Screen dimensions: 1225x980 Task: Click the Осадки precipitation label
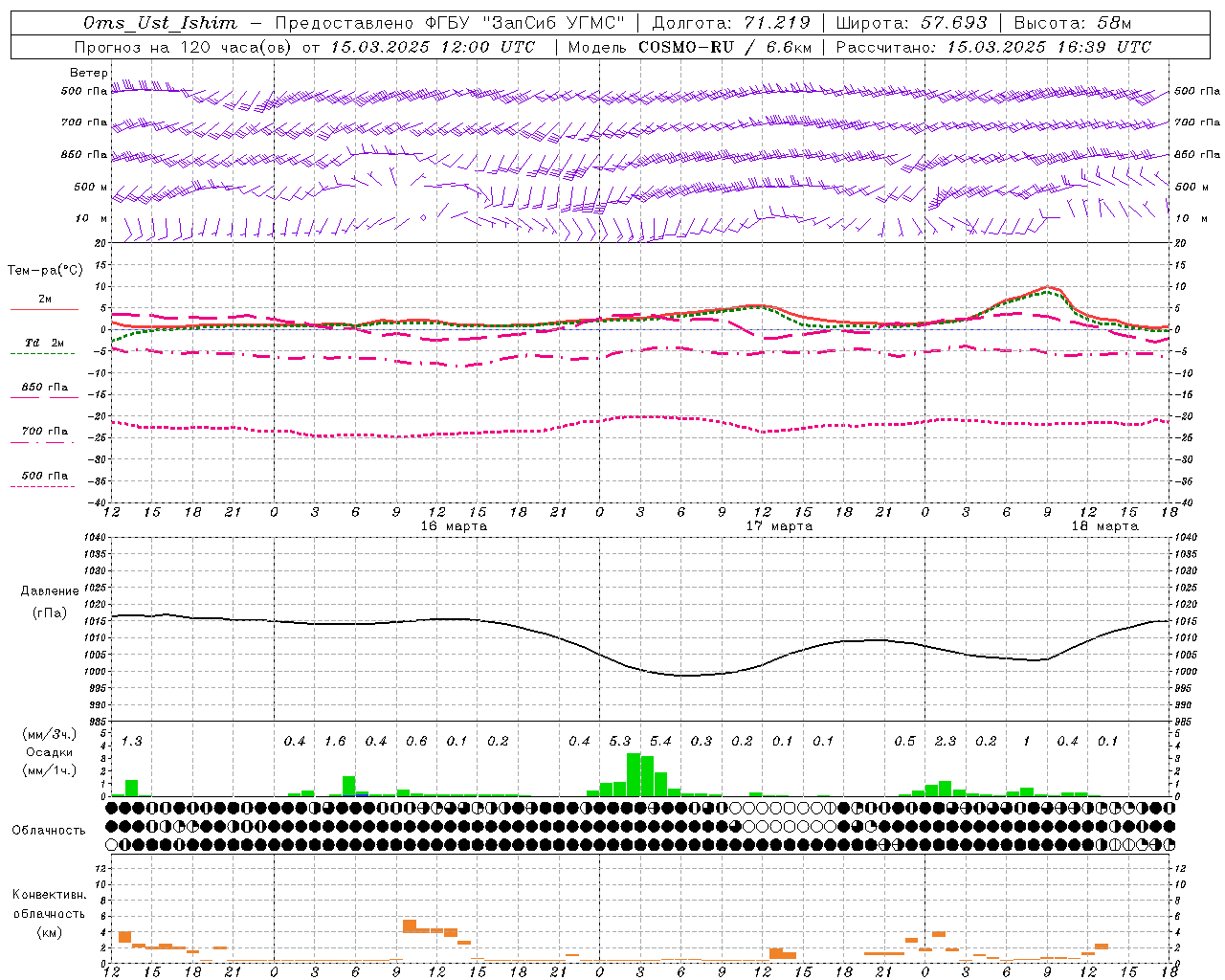pyautogui.click(x=50, y=752)
